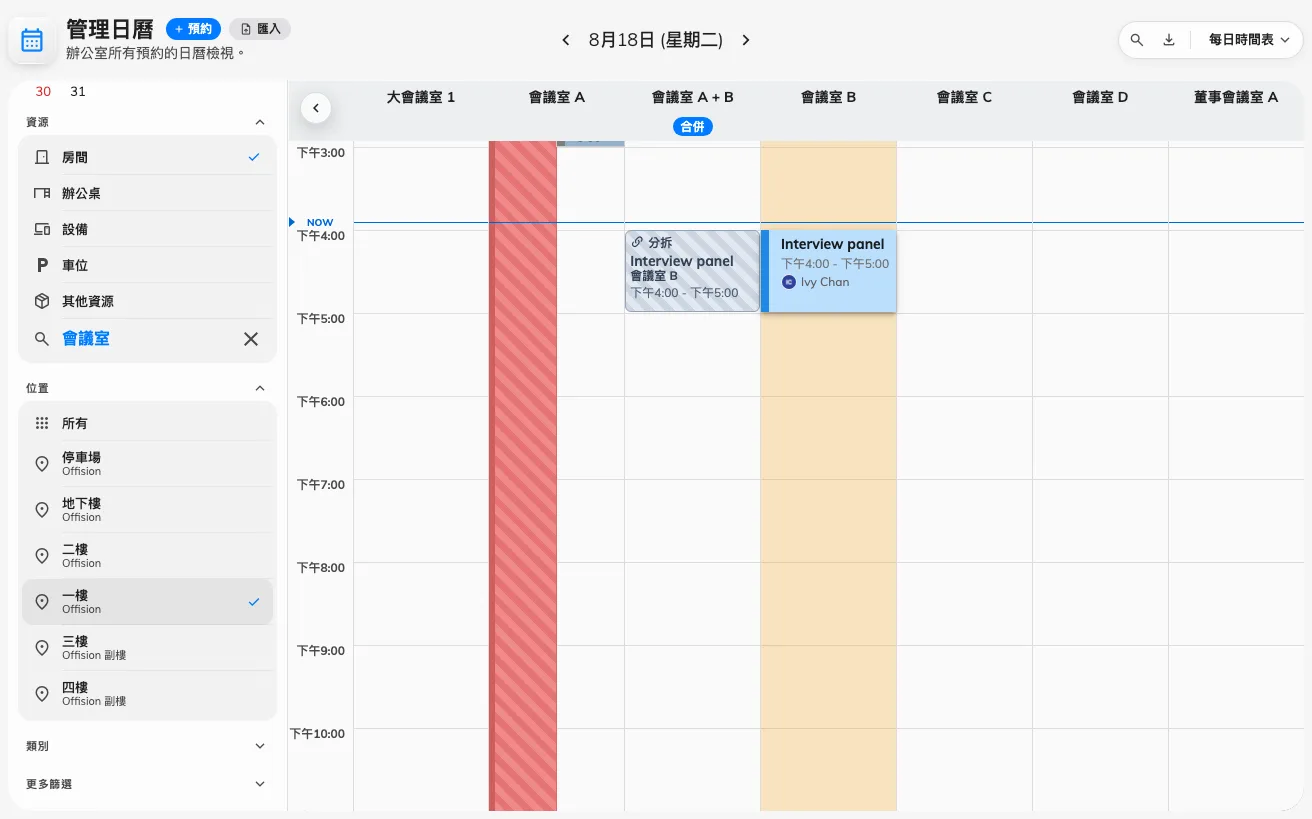Select the 四樓 location

click(x=147, y=693)
